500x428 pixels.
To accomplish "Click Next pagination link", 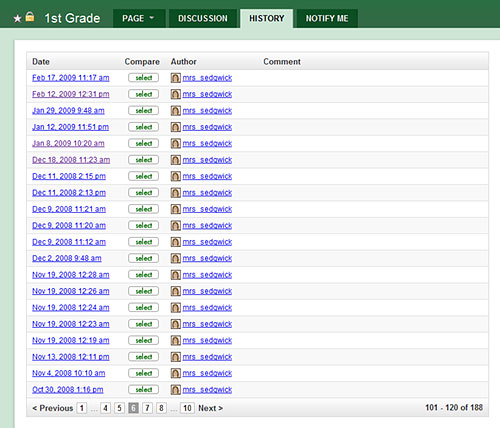I will pos(210,408).
